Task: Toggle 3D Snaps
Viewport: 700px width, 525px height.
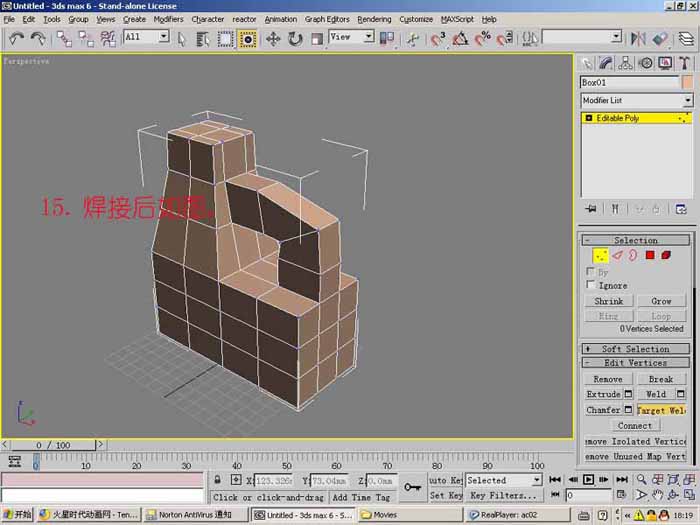Action: coord(438,39)
